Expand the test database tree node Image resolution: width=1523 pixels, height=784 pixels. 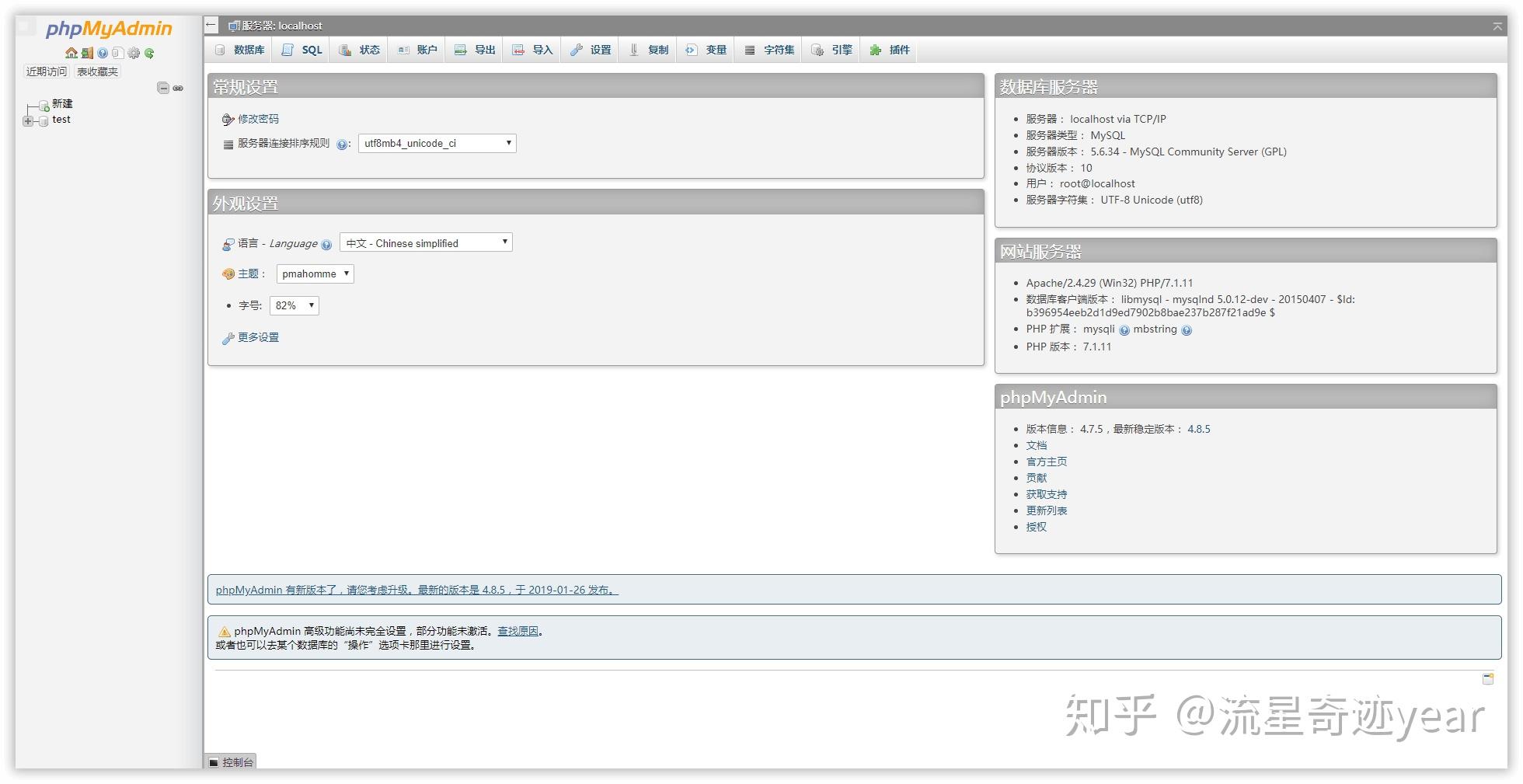[29, 120]
